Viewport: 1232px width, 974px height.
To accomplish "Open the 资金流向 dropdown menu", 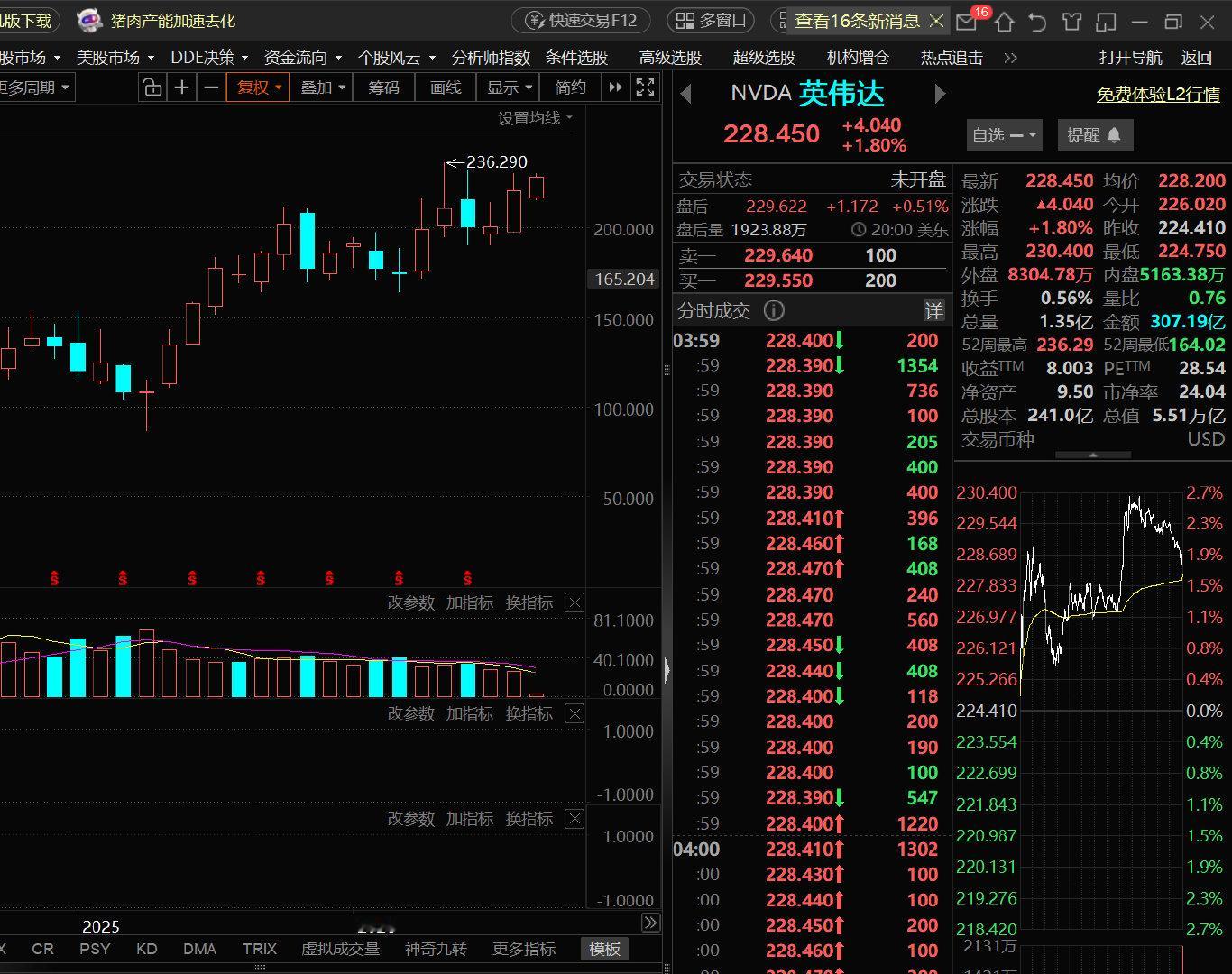I will click(303, 58).
